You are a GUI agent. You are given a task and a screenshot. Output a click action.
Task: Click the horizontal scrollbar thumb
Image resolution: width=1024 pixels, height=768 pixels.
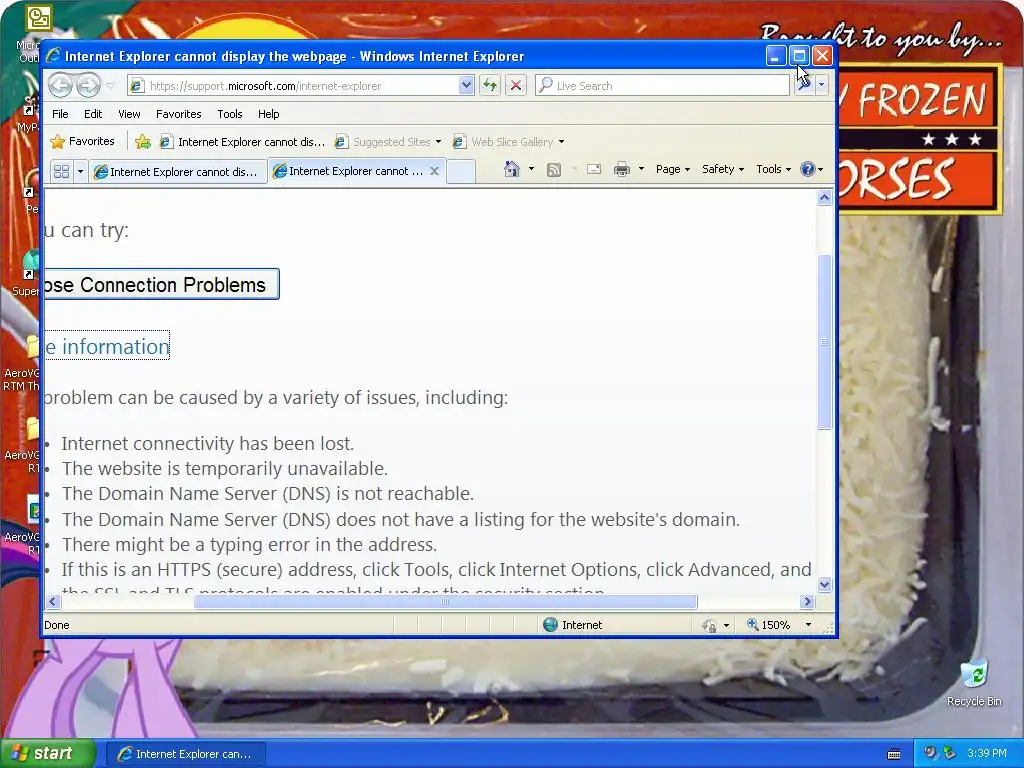(x=445, y=601)
